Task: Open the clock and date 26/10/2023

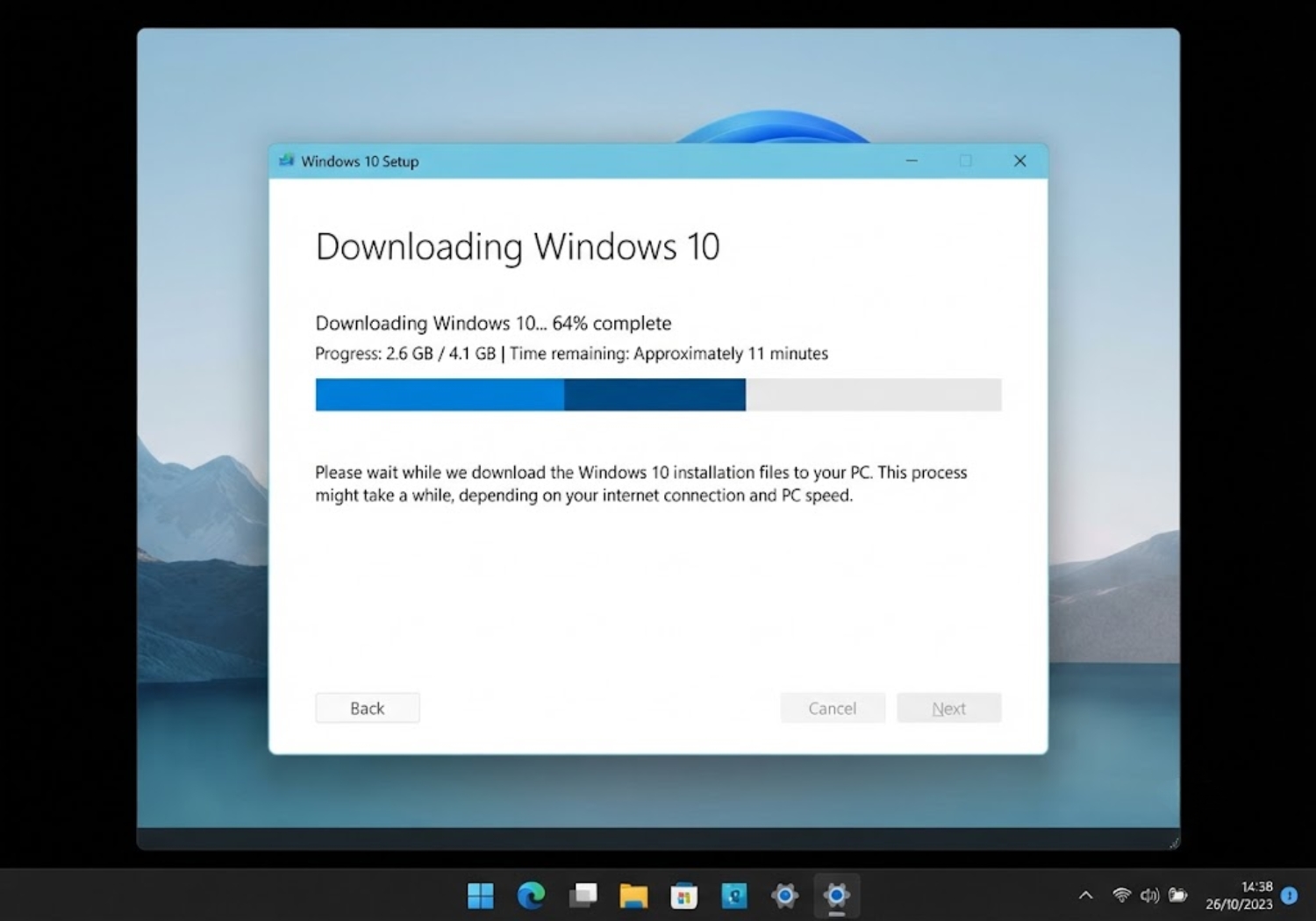Action: (x=1239, y=896)
